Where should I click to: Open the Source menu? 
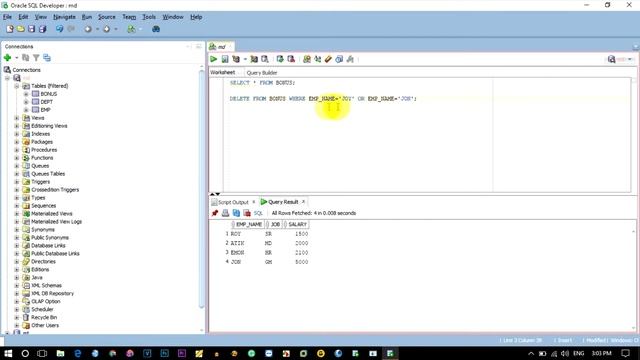[107, 17]
